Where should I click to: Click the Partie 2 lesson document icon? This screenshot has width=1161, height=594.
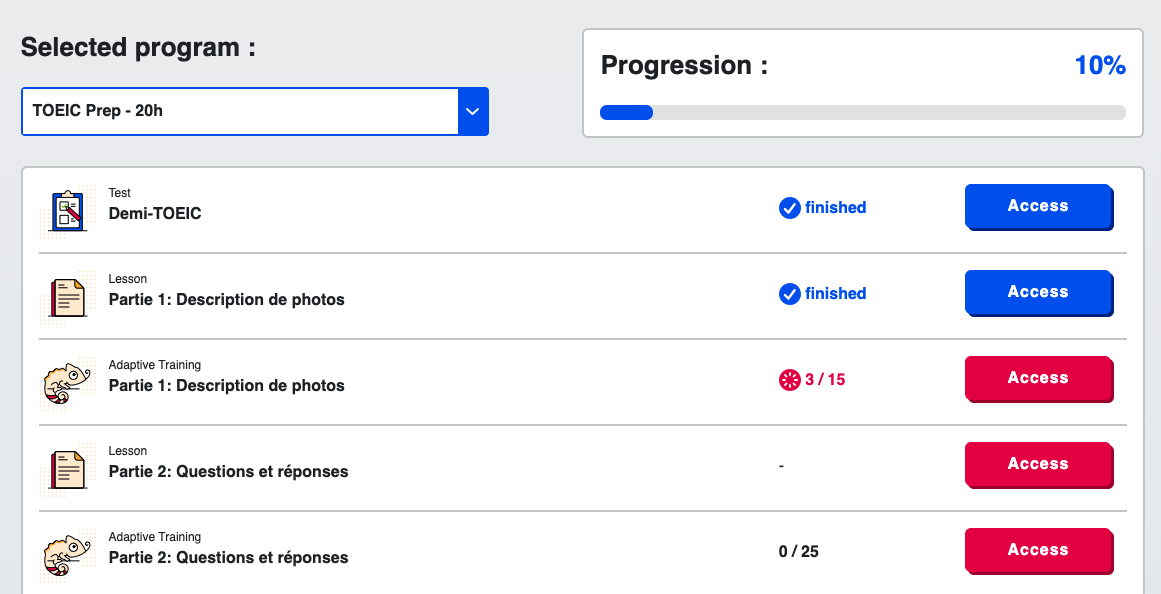tap(68, 469)
